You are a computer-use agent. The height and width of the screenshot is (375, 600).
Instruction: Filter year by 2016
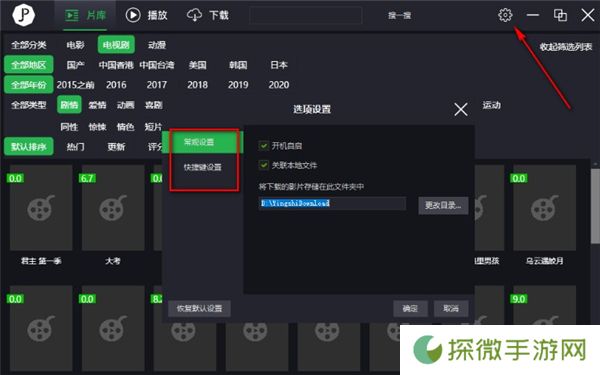(x=116, y=85)
